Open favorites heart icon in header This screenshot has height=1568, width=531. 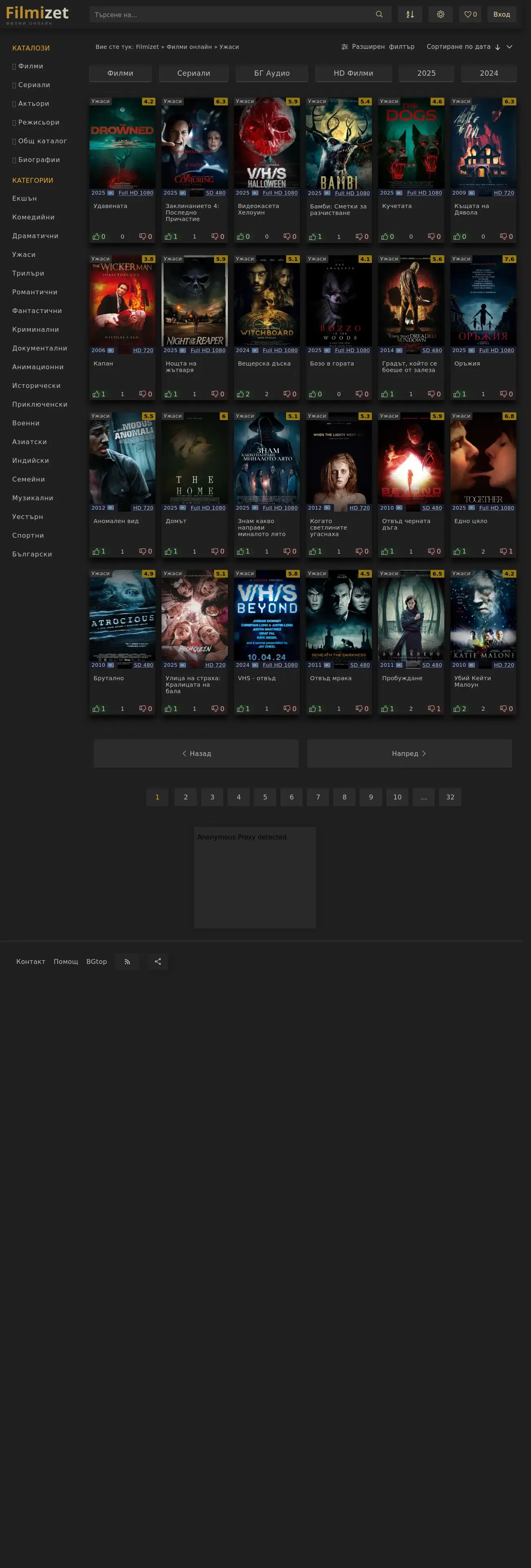[470, 15]
